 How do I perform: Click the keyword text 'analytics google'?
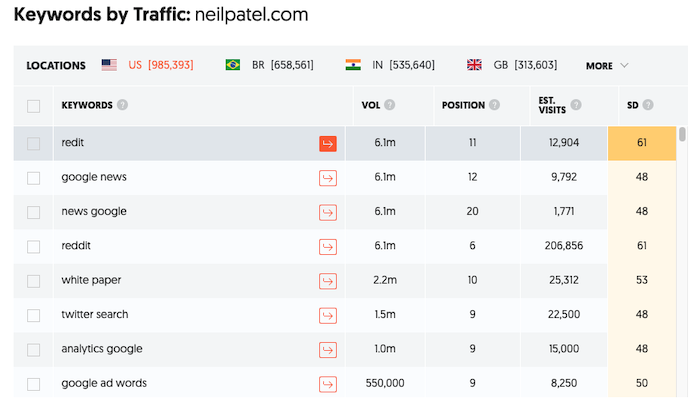click(x=102, y=349)
